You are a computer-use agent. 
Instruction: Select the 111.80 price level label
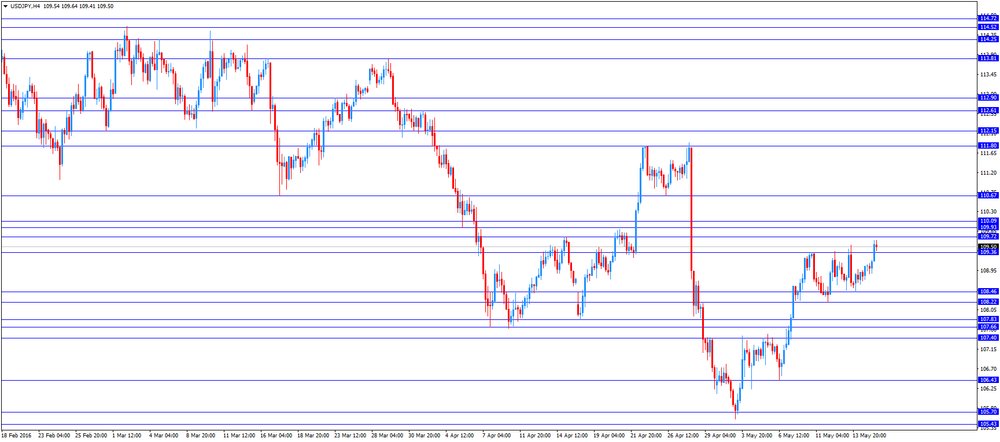click(989, 146)
